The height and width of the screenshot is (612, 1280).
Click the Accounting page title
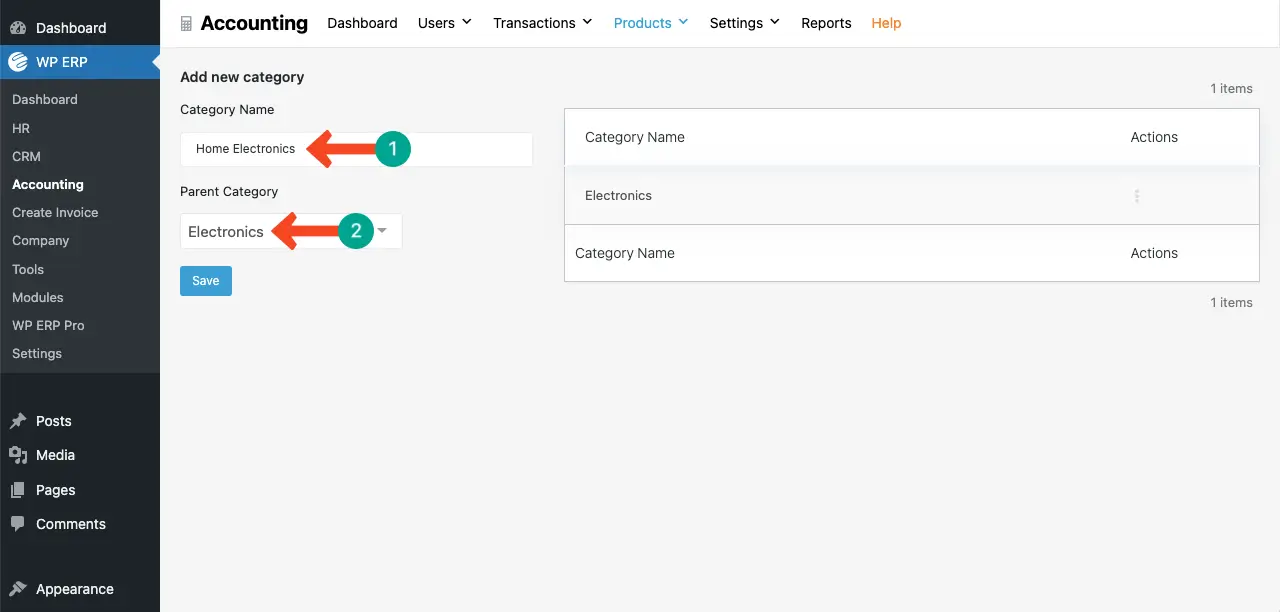click(254, 23)
